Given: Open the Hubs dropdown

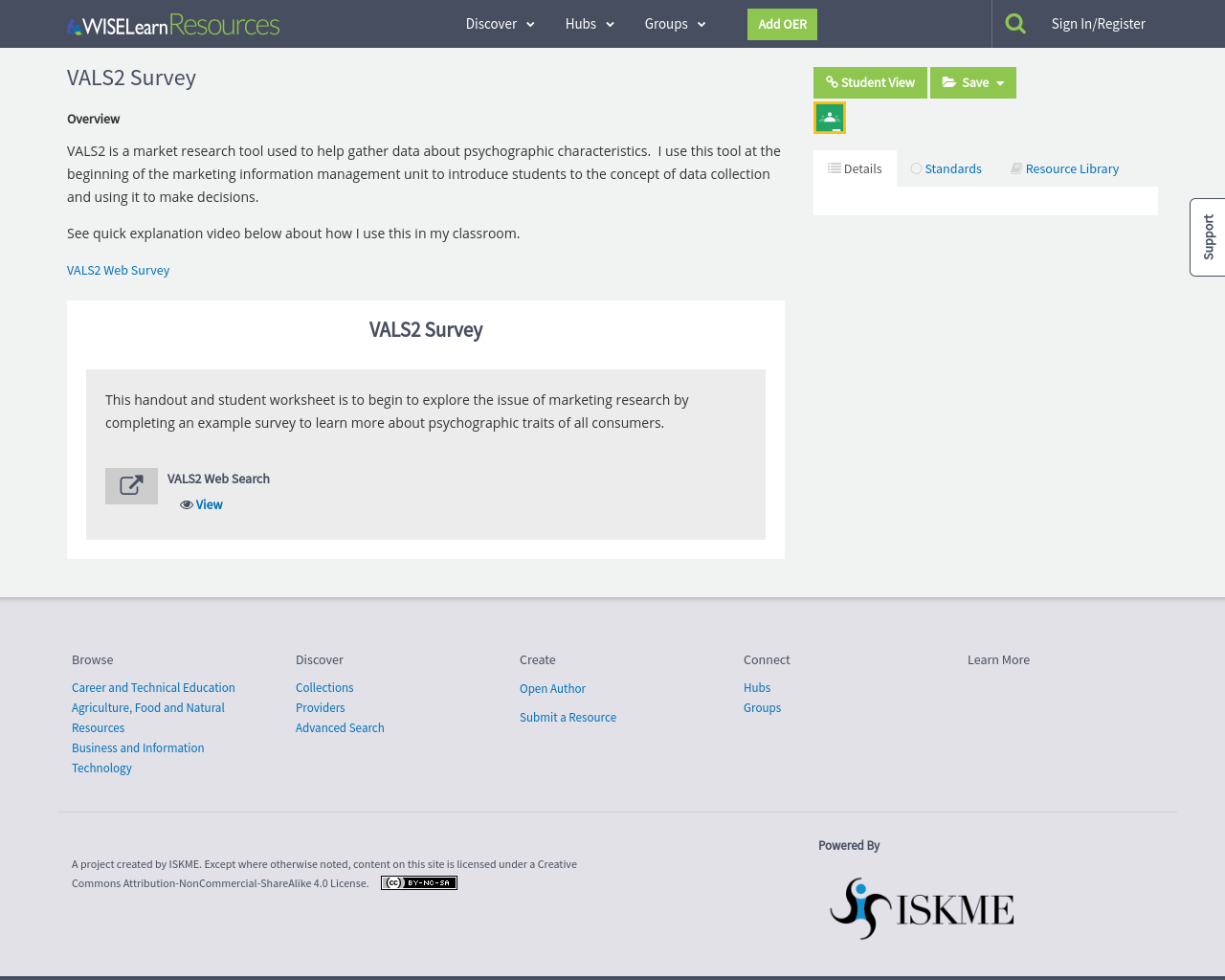Looking at the screenshot, I should [590, 23].
